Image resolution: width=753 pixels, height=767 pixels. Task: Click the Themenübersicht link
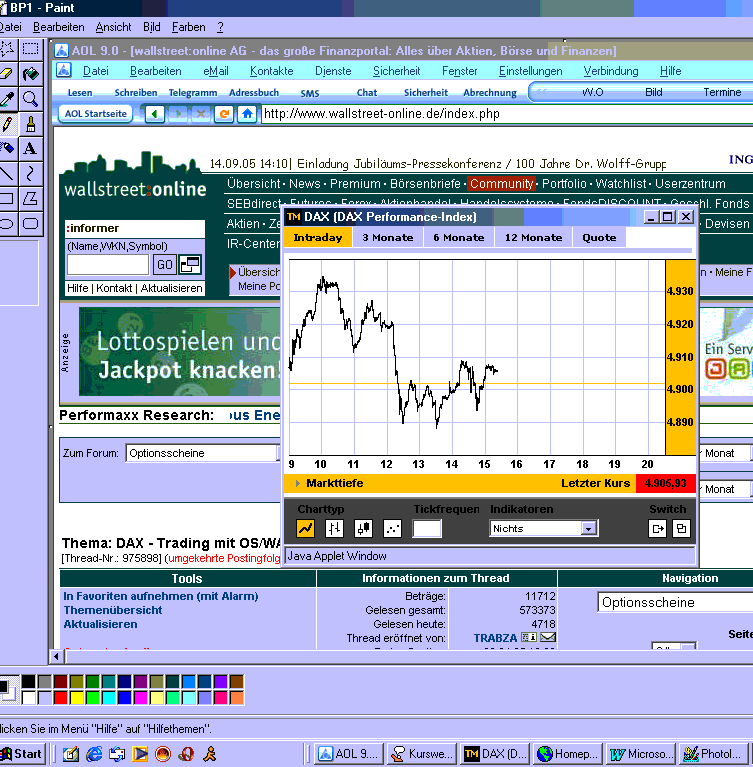(113, 610)
